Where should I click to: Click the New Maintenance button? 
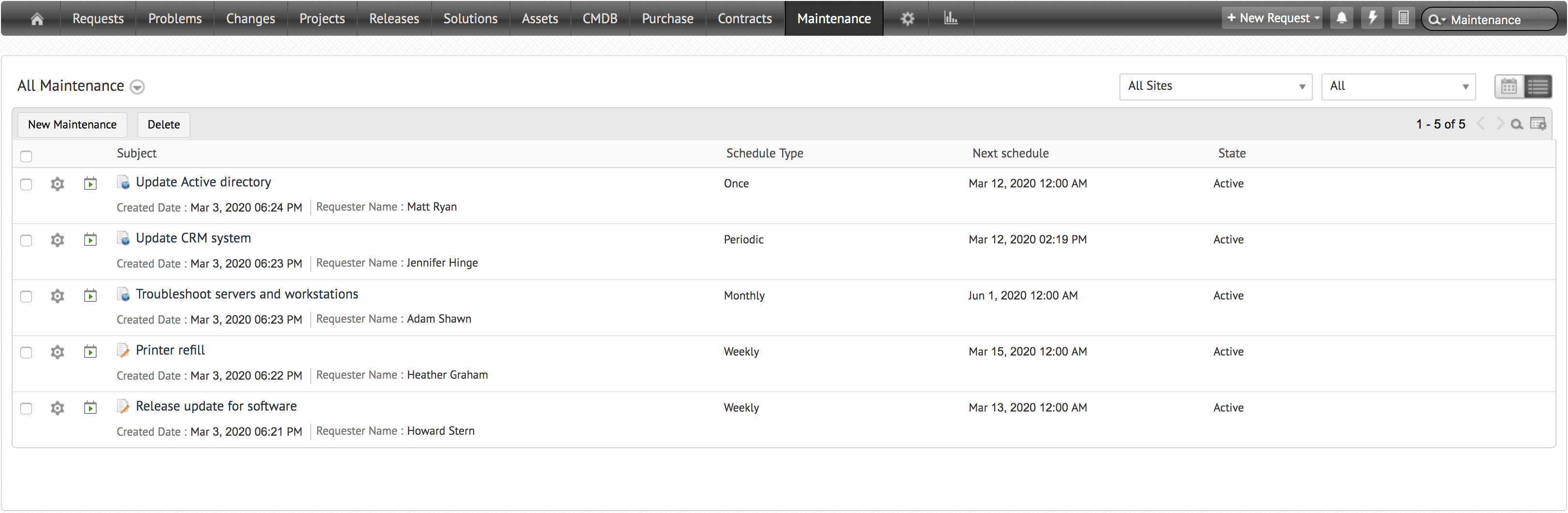[72, 125]
